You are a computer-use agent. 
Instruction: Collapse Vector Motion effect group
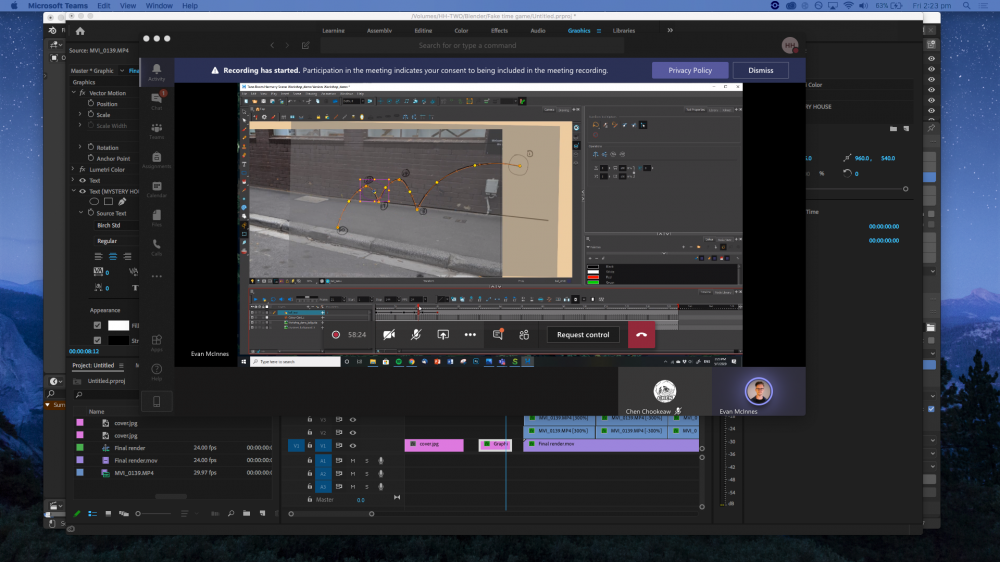(73, 93)
